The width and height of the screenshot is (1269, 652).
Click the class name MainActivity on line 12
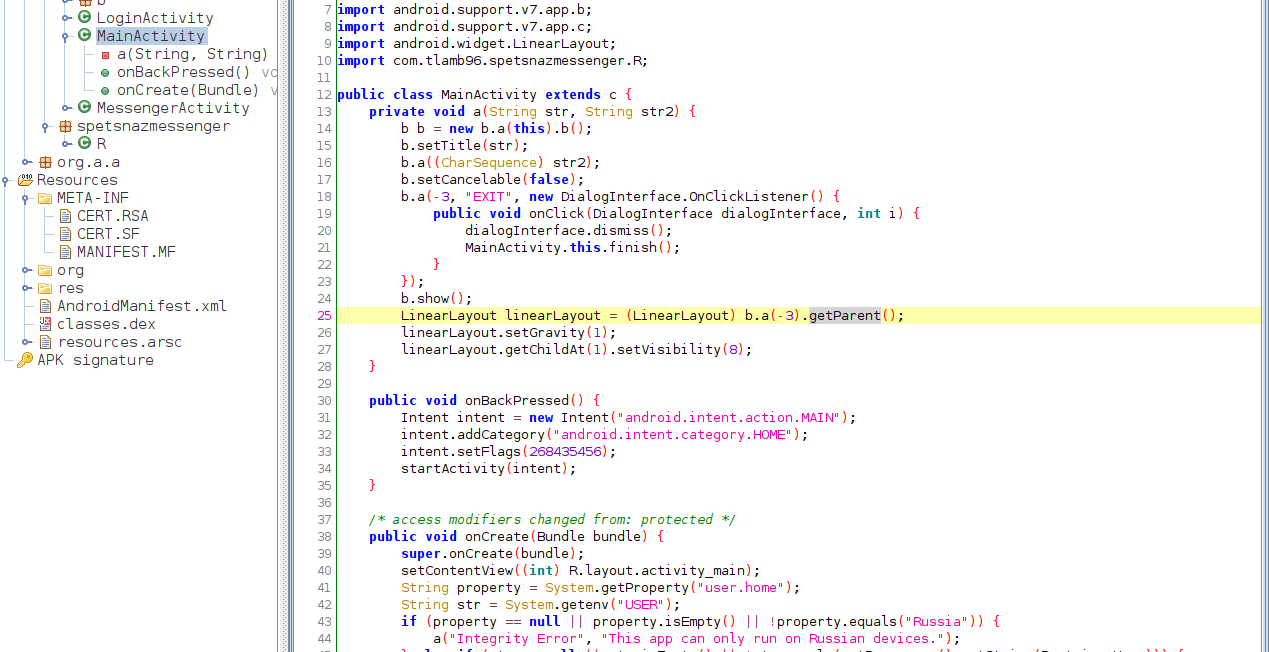489,94
